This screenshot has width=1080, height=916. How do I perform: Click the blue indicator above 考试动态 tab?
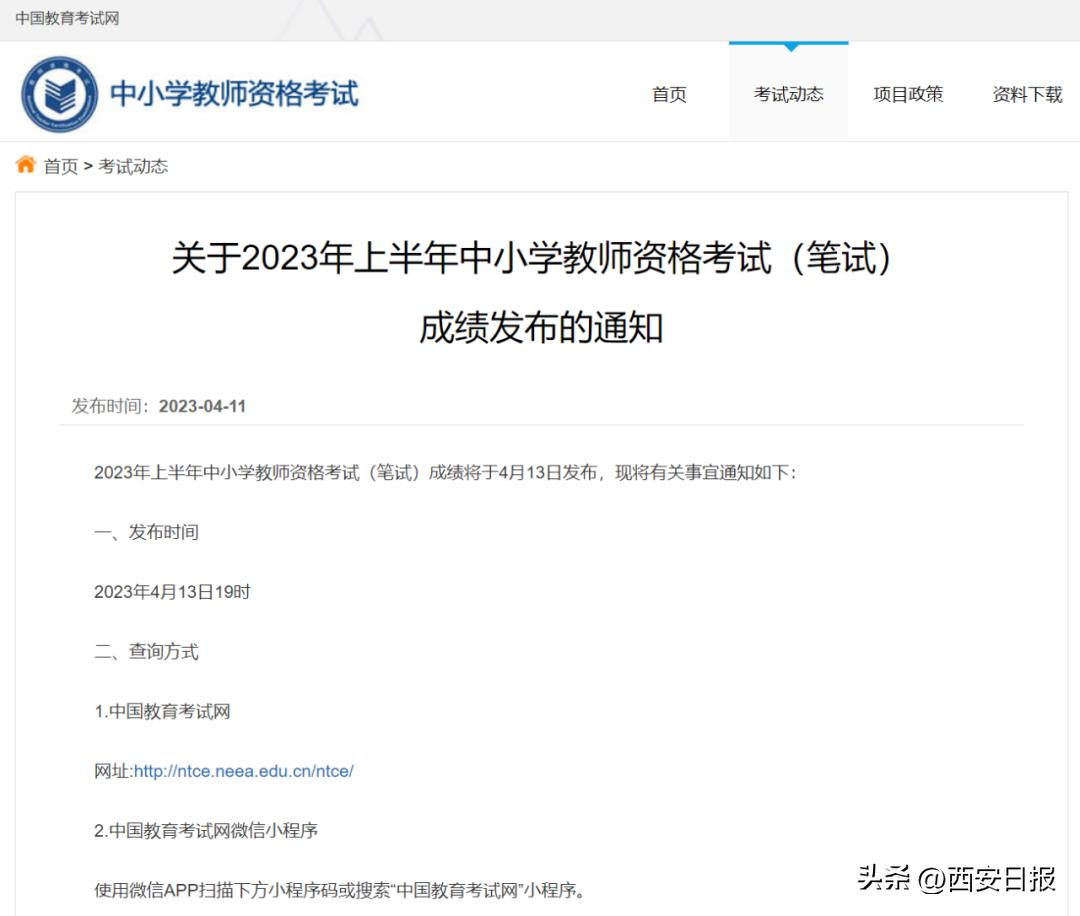[x=788, y=44]
